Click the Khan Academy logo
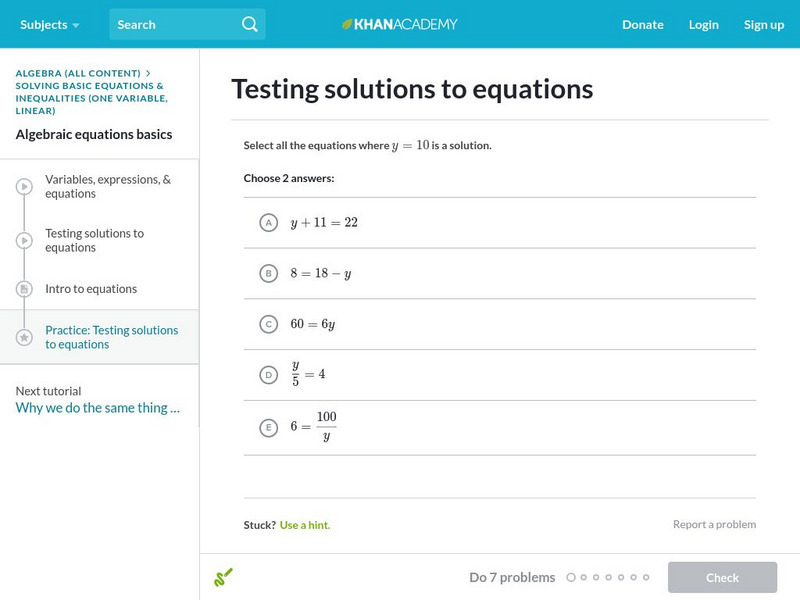The image size is (800, 600). [x=400, y=24]
